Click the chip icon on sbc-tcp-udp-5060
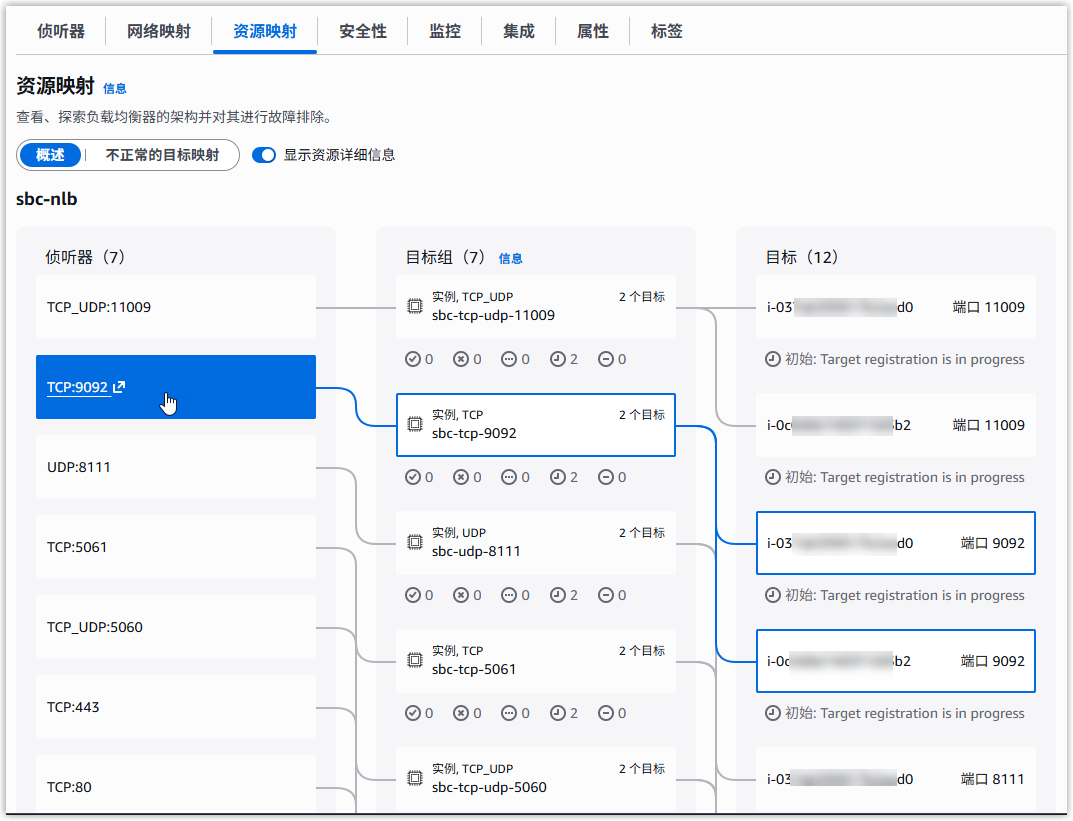Screen dimensions: 1073x821 [x=414, y=779]
